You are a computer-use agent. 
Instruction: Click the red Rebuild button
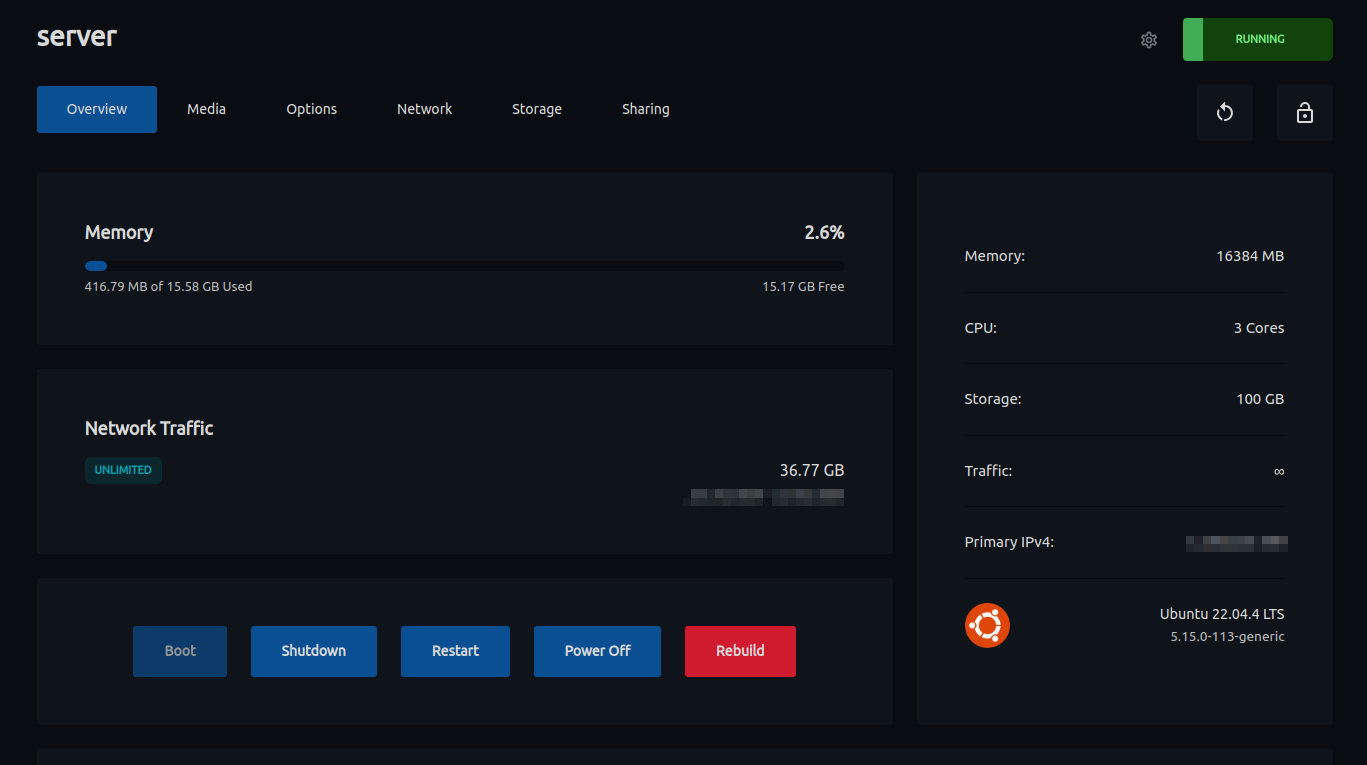[x=740, y=651]
